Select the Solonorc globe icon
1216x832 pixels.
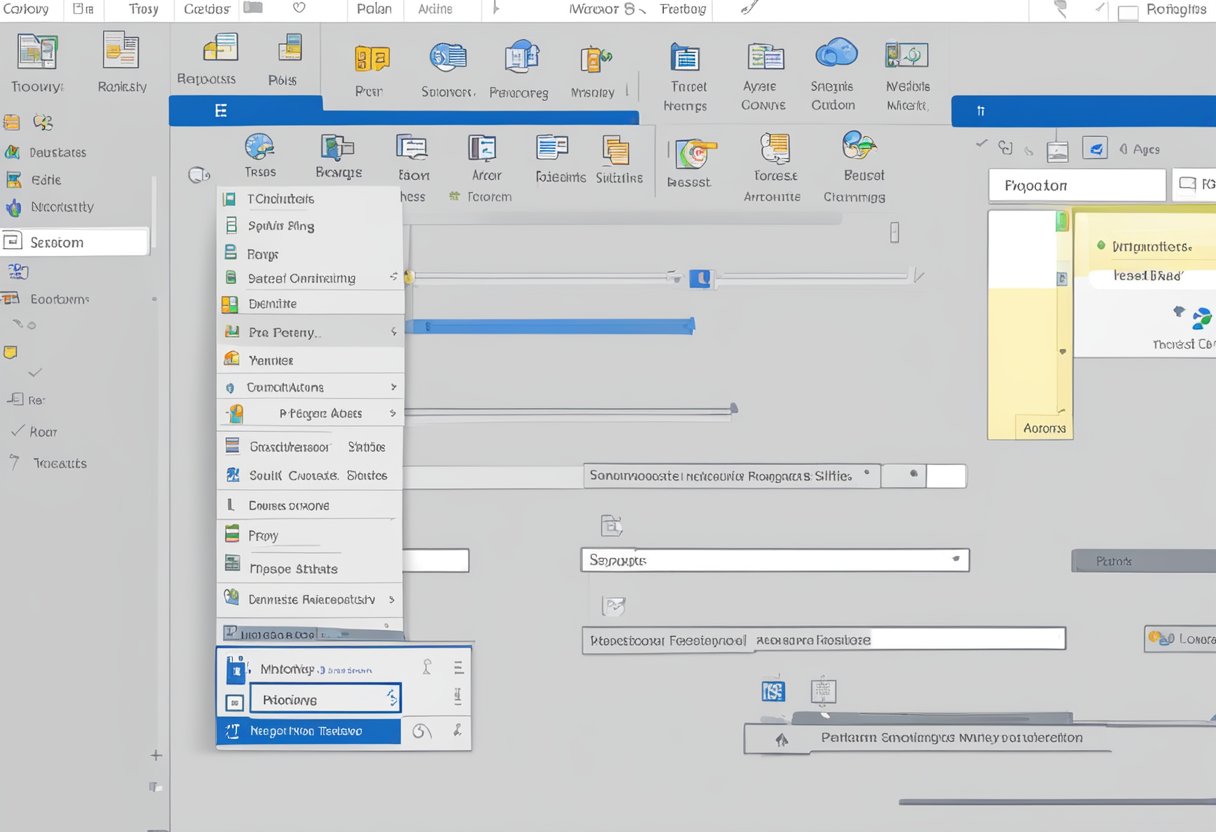pos(447,56)
